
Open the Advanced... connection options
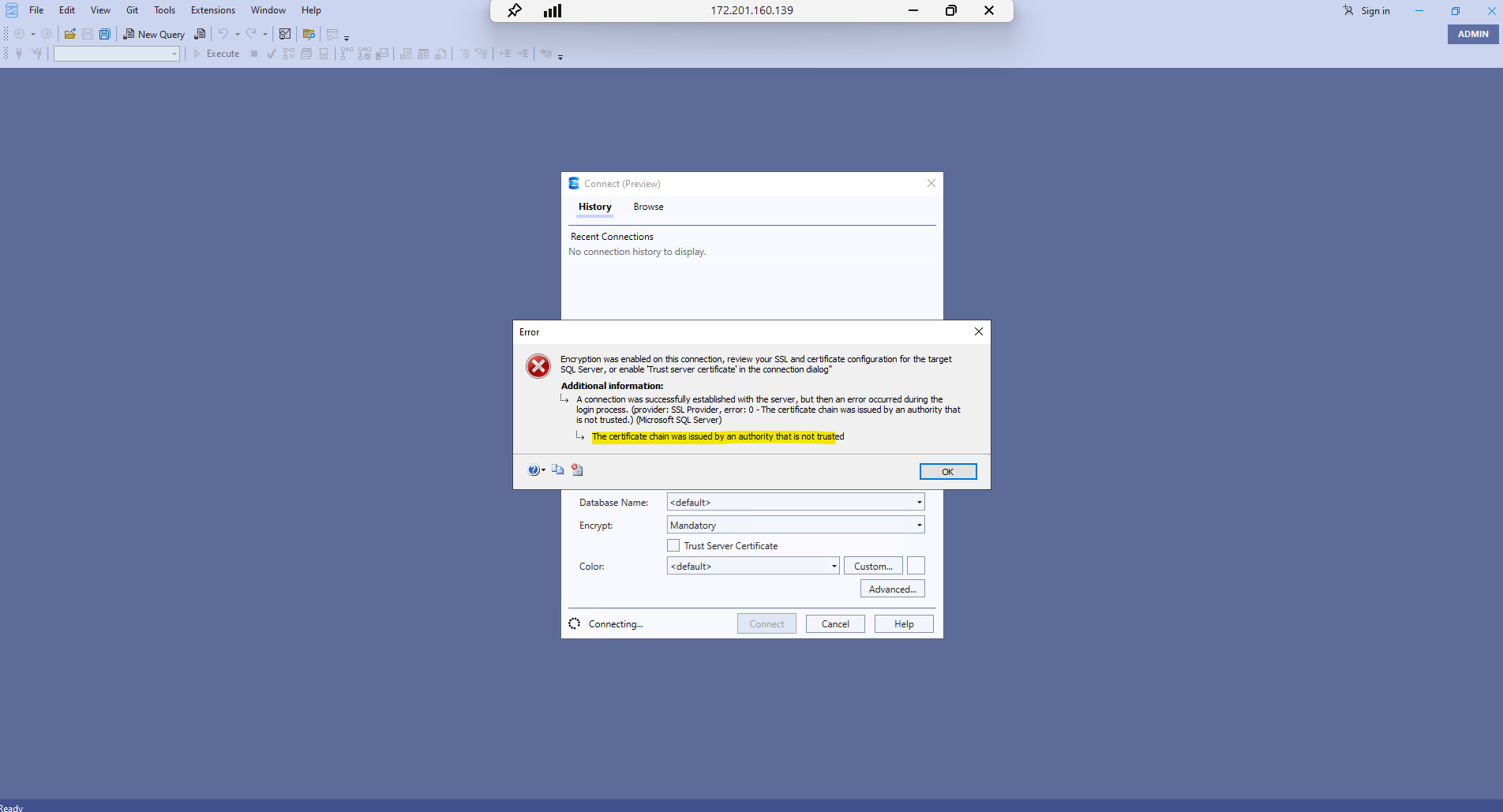coord(893,589)
